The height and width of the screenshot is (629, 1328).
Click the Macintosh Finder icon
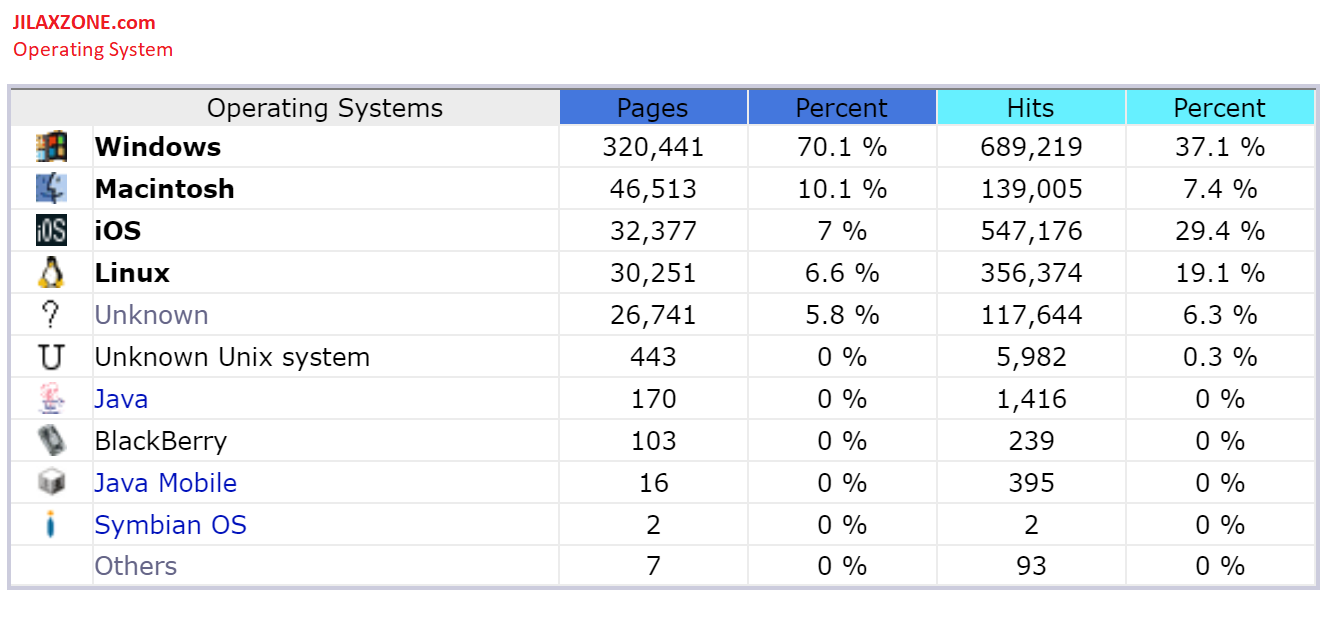coord(51,189)
